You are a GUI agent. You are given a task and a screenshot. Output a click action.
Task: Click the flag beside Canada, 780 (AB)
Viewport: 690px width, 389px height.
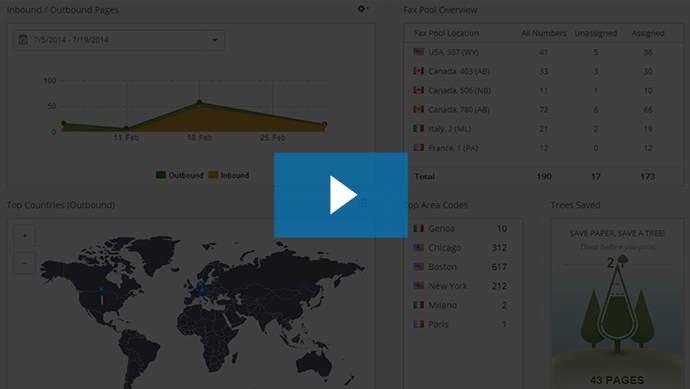tap(418, 109)
